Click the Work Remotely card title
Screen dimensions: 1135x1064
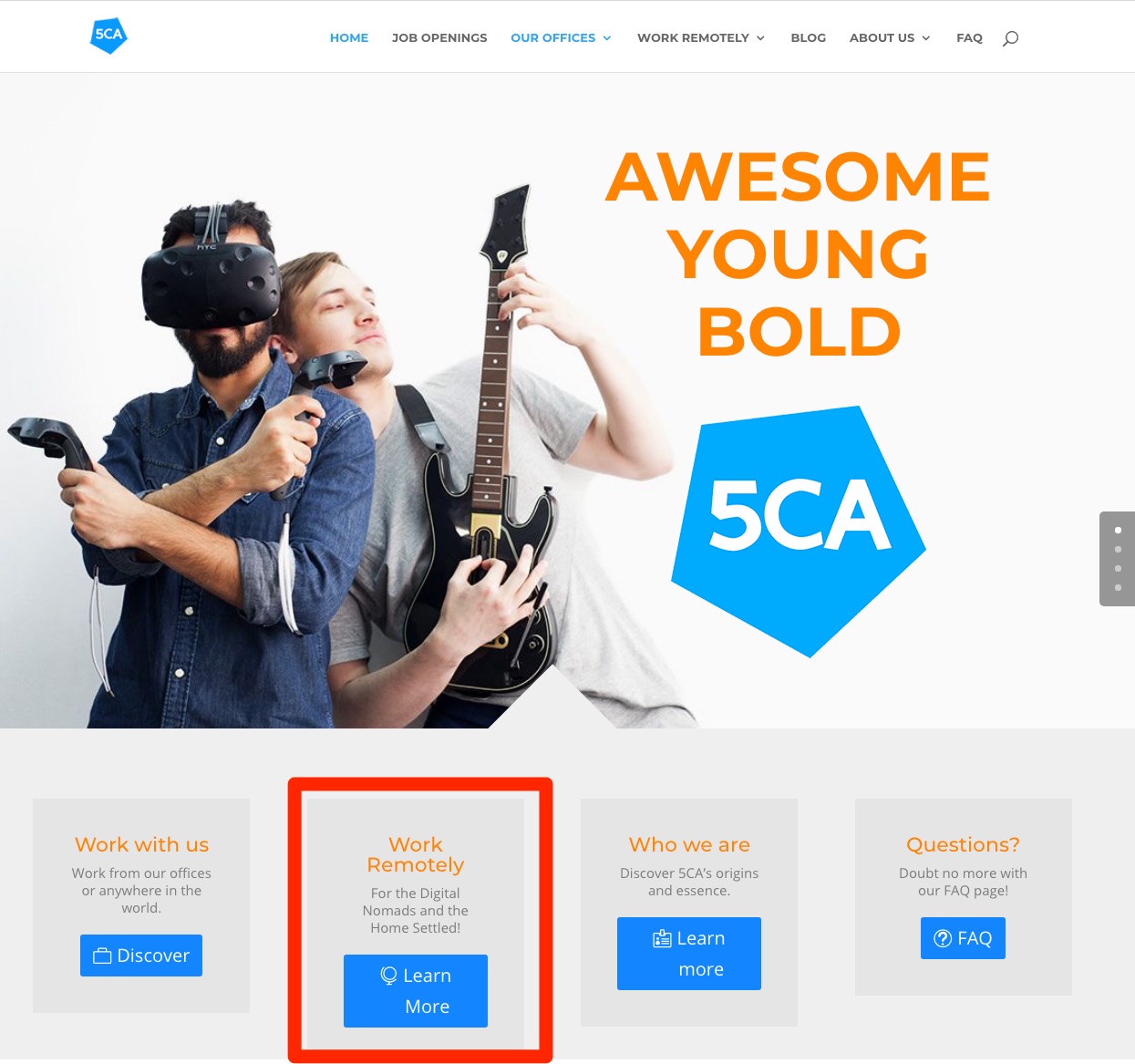(x=416, y=854)
